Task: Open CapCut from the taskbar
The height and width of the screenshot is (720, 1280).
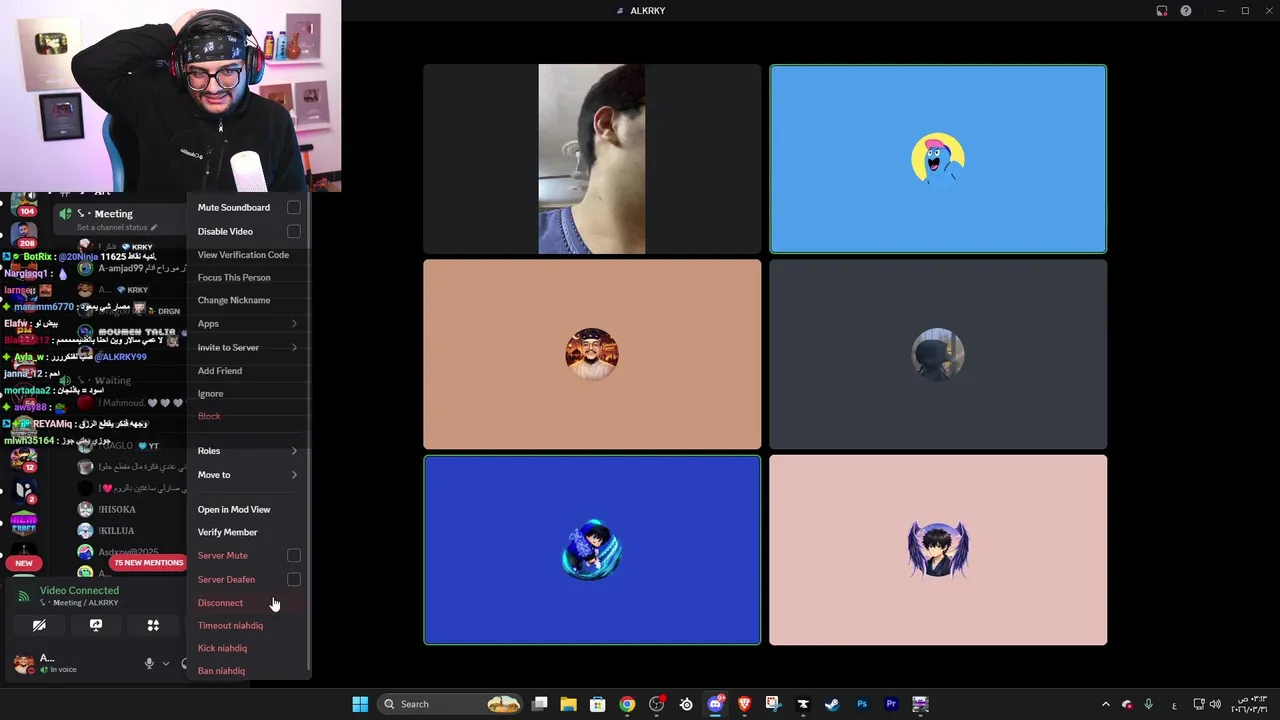Action: pos(802,704)
